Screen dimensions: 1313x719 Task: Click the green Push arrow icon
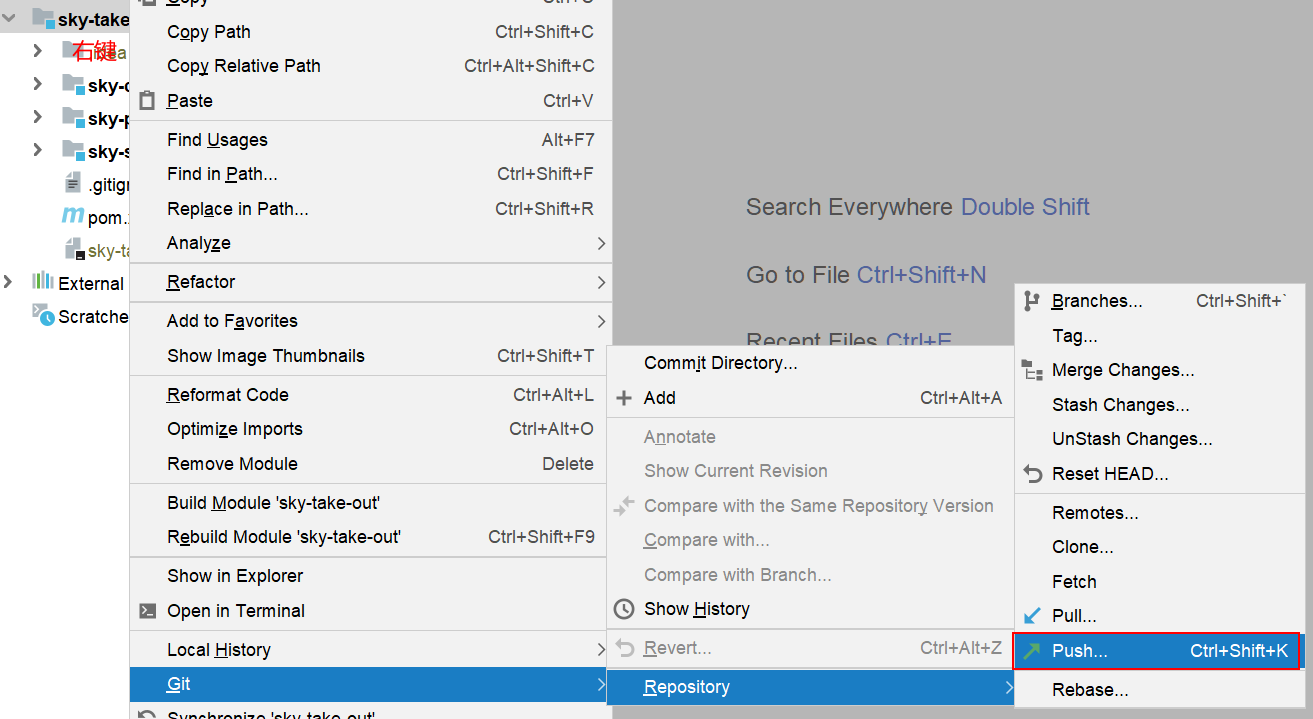coord(1032,651)
